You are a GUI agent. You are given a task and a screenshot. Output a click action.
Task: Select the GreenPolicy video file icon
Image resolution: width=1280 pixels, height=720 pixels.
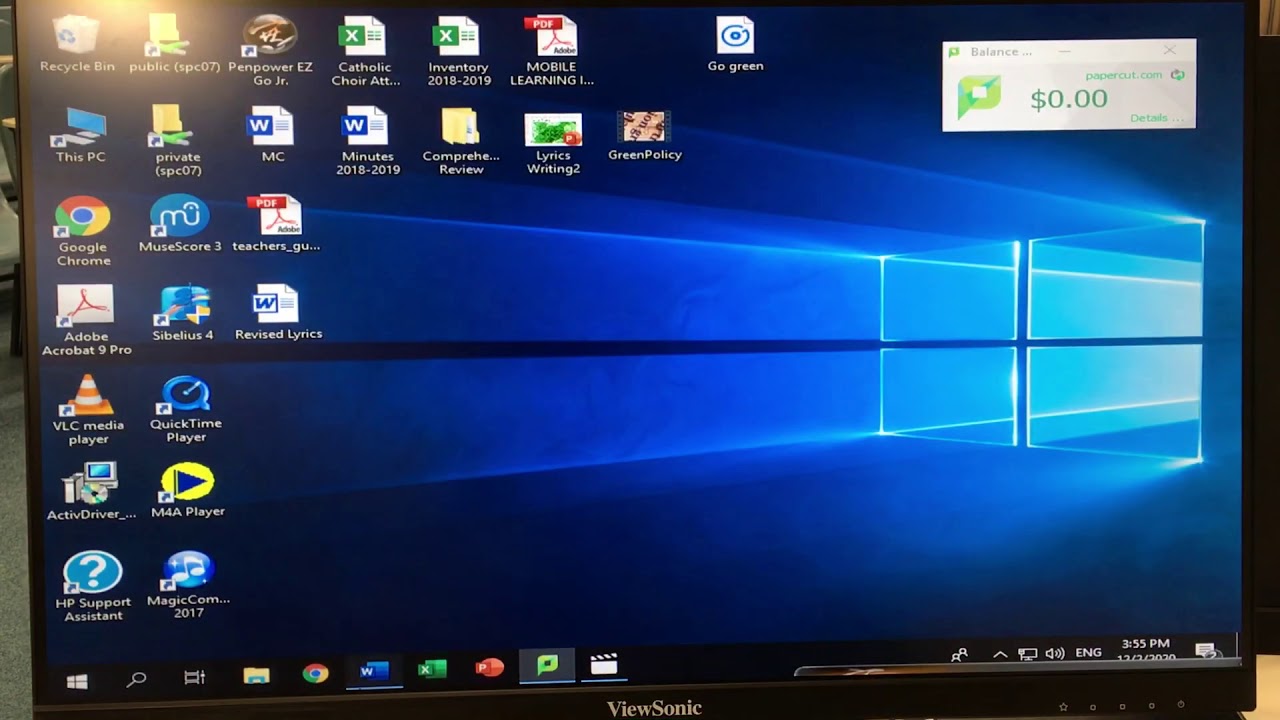tap(645, 136)
